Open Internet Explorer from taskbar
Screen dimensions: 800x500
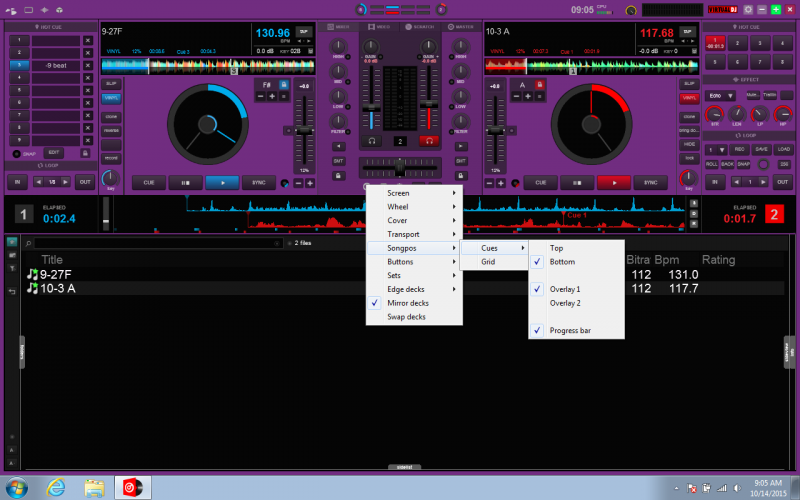(x=55, y=487)
